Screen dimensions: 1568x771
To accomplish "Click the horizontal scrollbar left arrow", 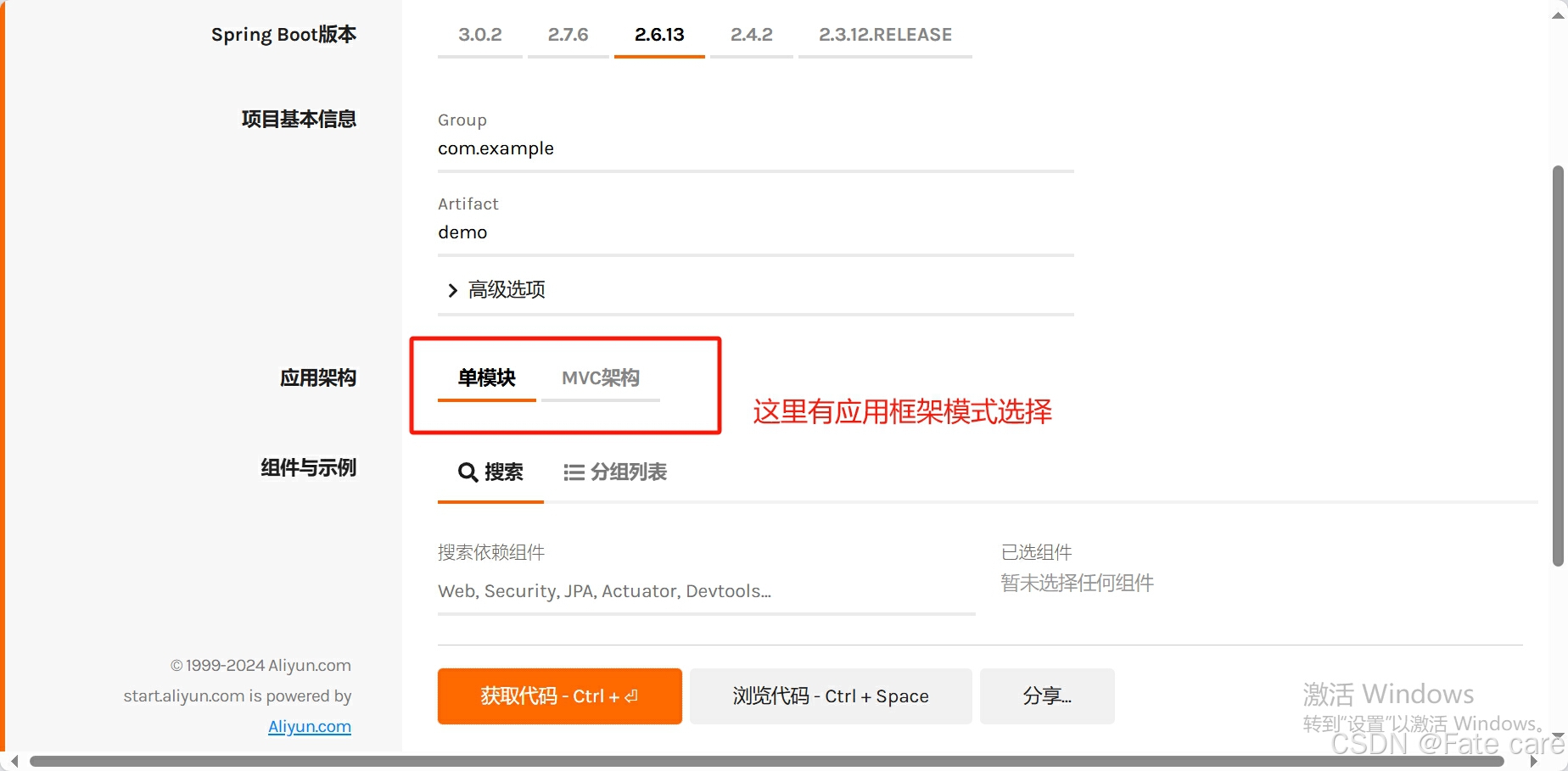I will [x=14, y=762].
